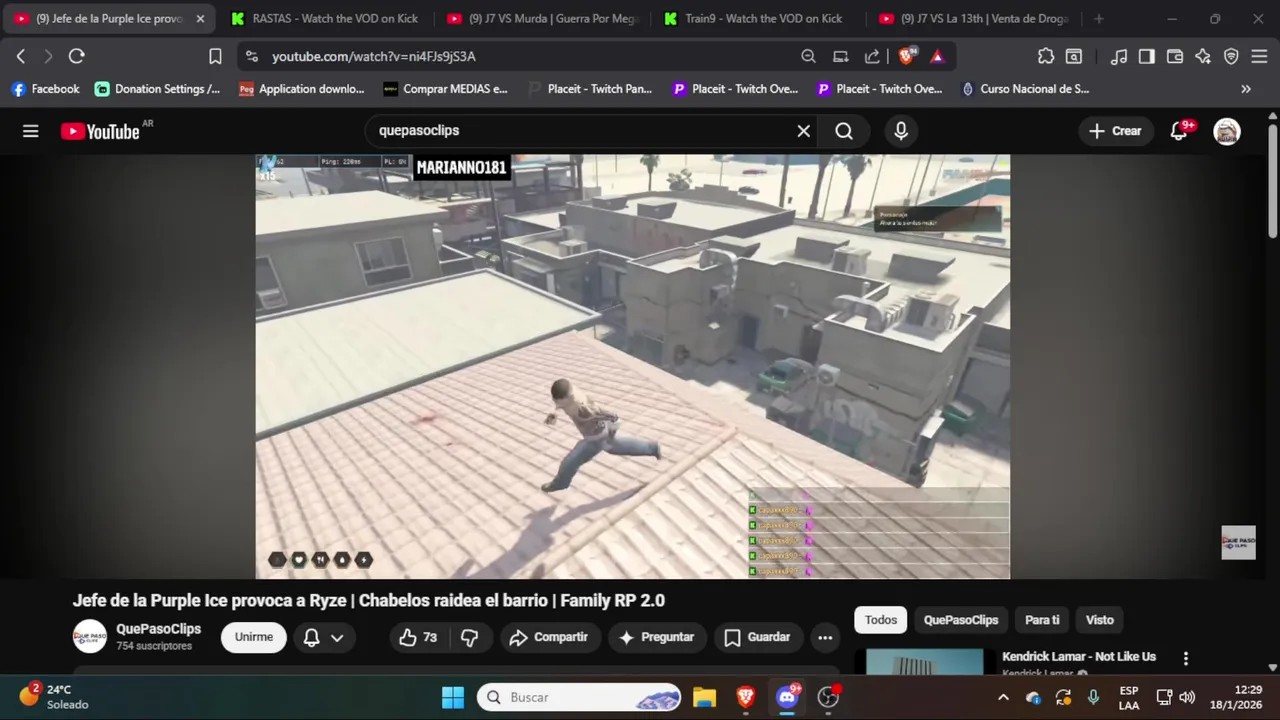Clear the quepasoclips search text
Image resolution: width=1280 pixels, height=720 pixels.
pyautogui.click(x=803, y=131)
